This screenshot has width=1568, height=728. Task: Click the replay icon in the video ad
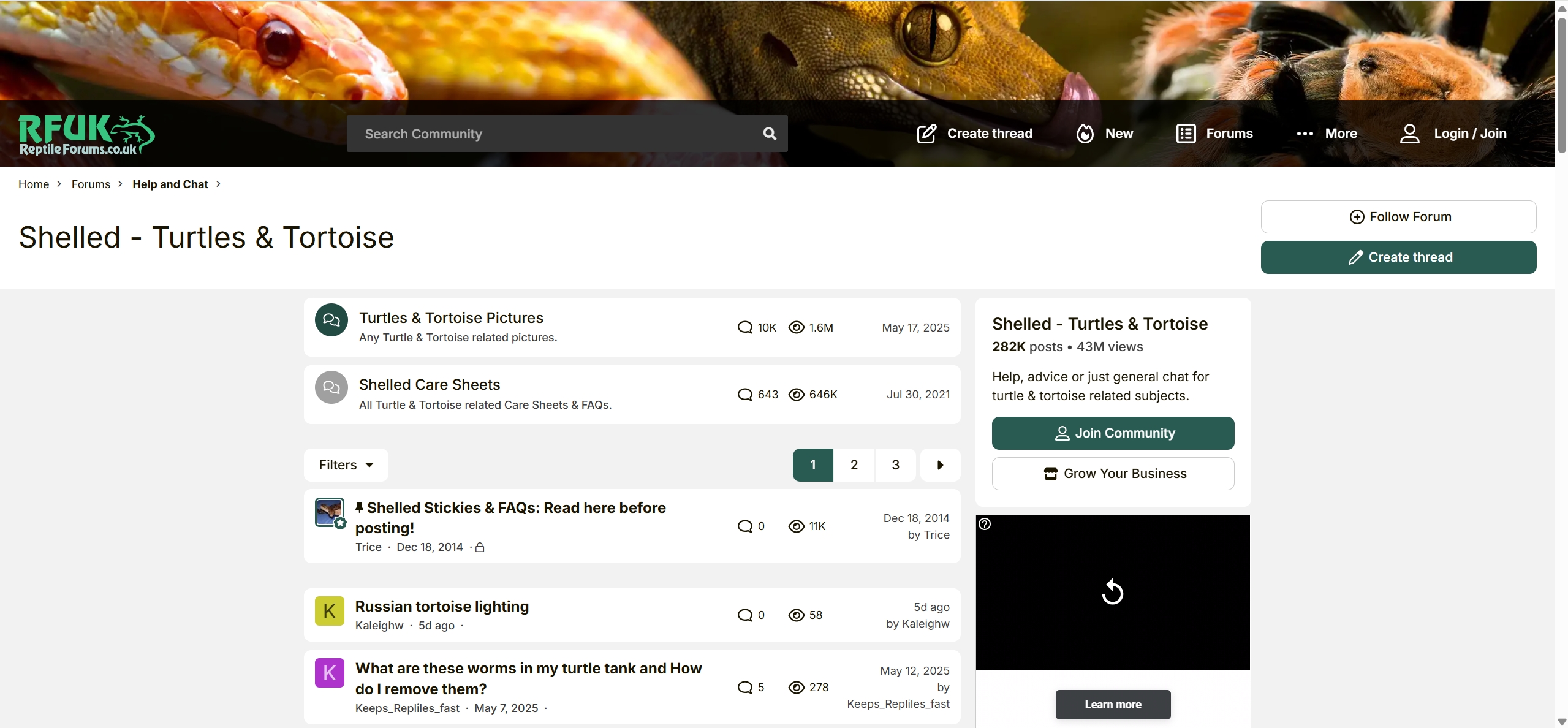tap(1112, 591)
